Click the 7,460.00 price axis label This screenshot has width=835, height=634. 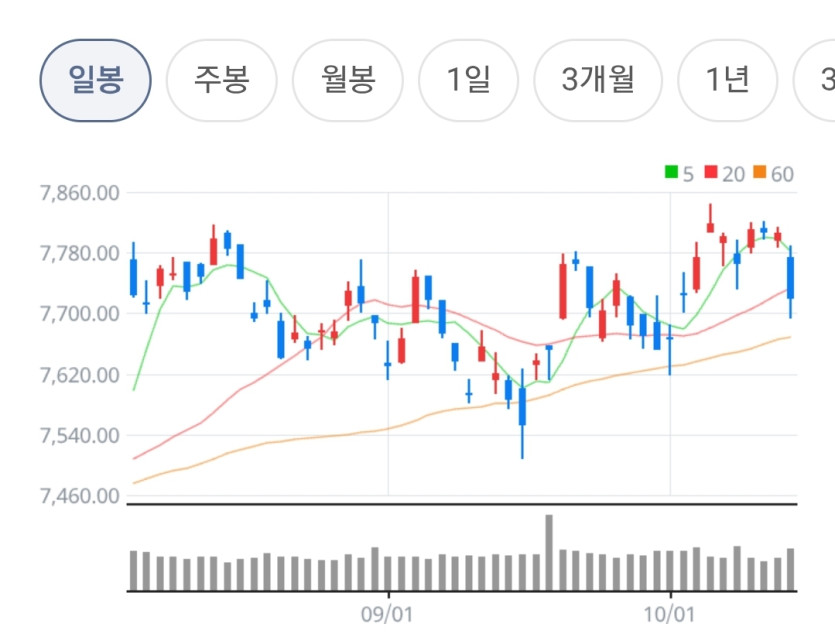pos(79,496)
